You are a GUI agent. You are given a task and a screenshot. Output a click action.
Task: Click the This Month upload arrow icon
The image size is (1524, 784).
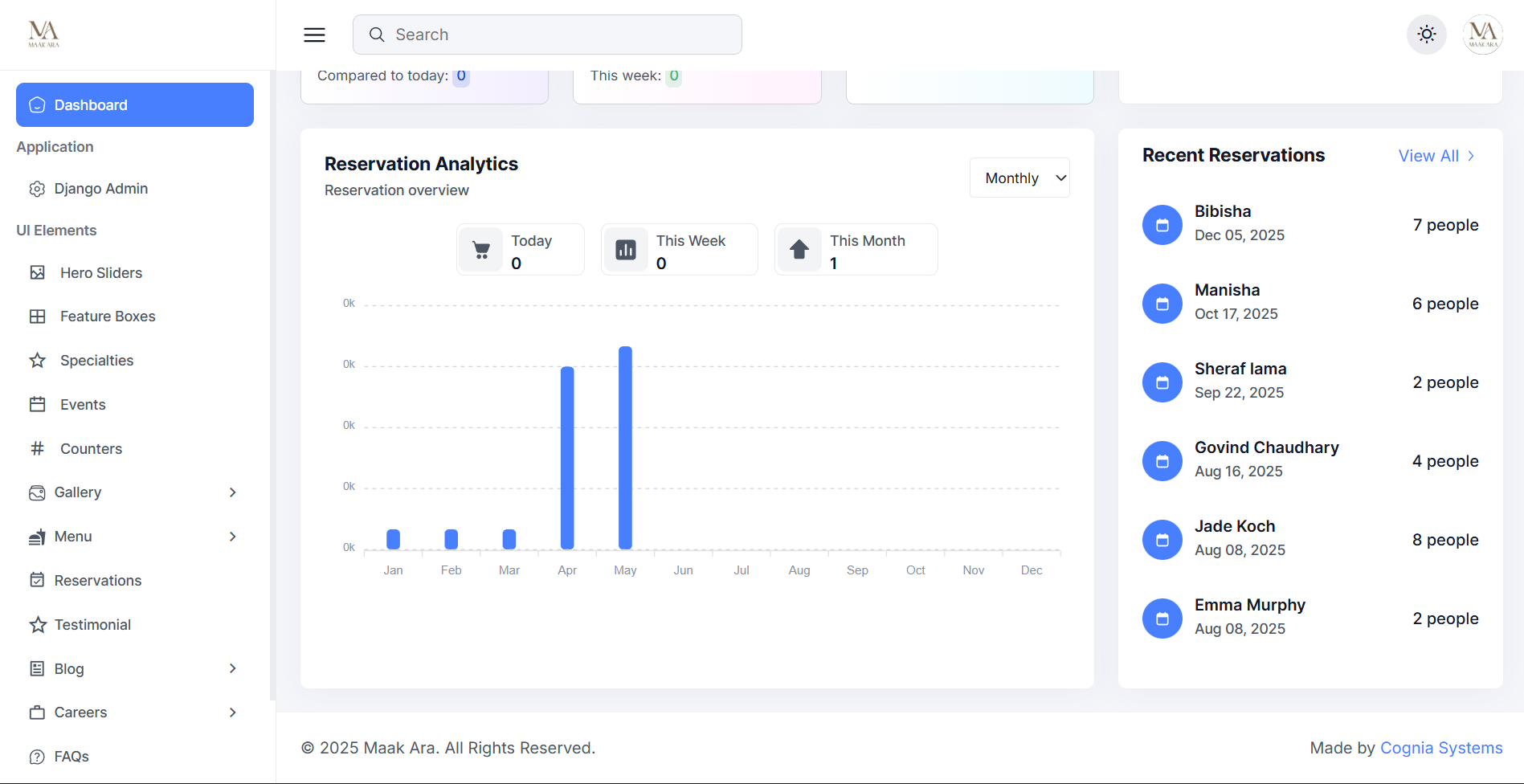click(799, 249)
